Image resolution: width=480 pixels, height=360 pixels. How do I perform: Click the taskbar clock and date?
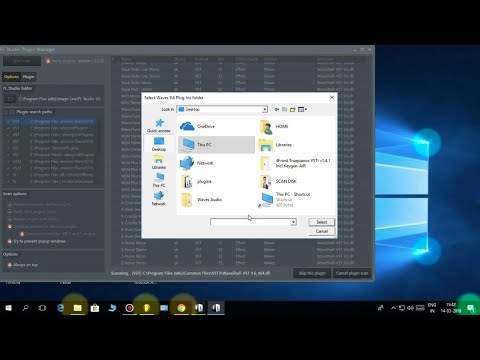coord(451,308)
